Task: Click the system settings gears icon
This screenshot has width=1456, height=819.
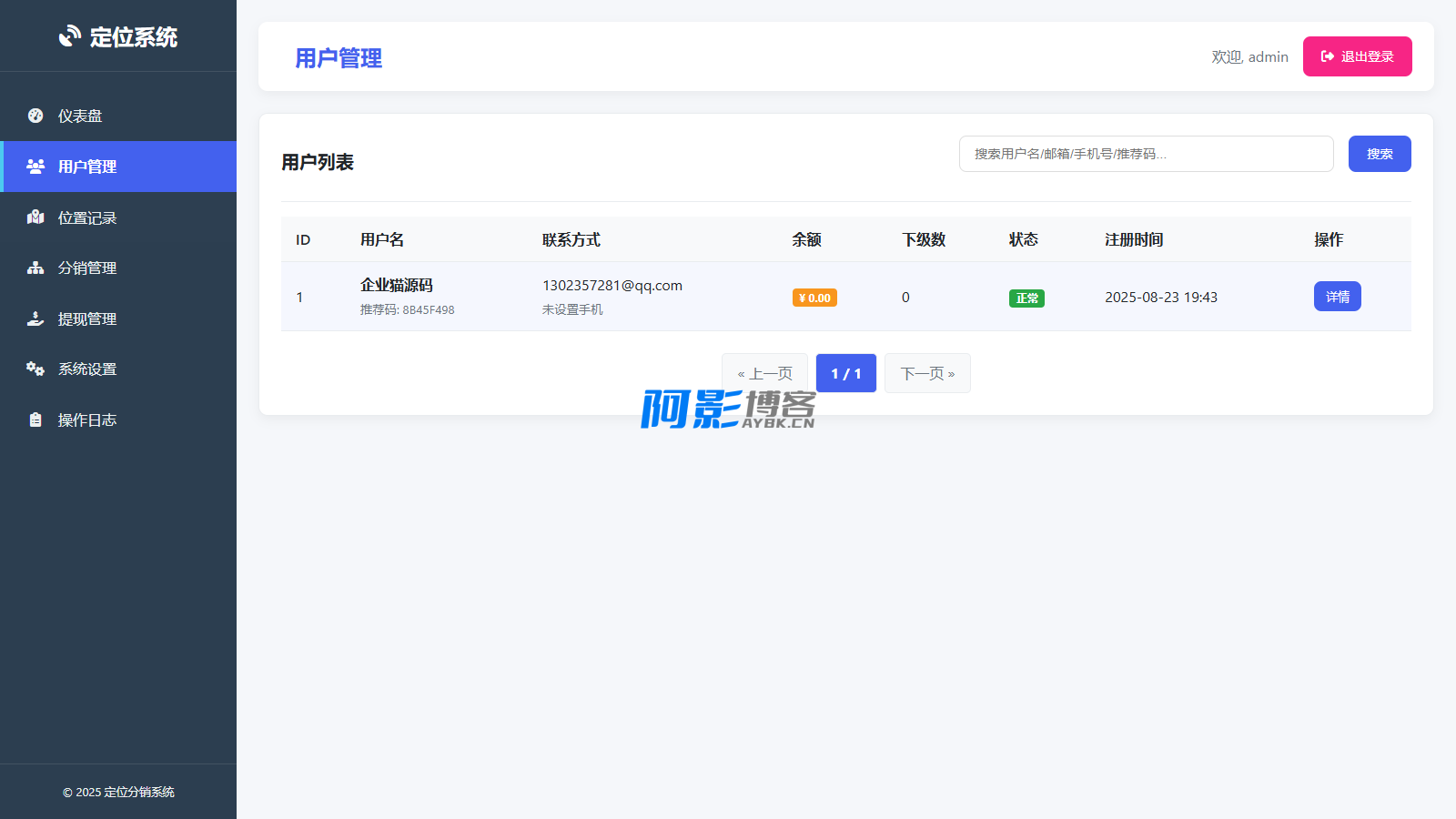Action: [35, 369]
